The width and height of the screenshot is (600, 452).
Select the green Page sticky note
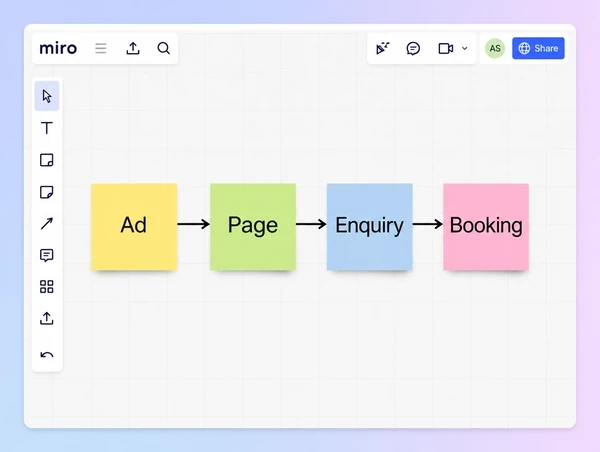click(x=253, y=227)
